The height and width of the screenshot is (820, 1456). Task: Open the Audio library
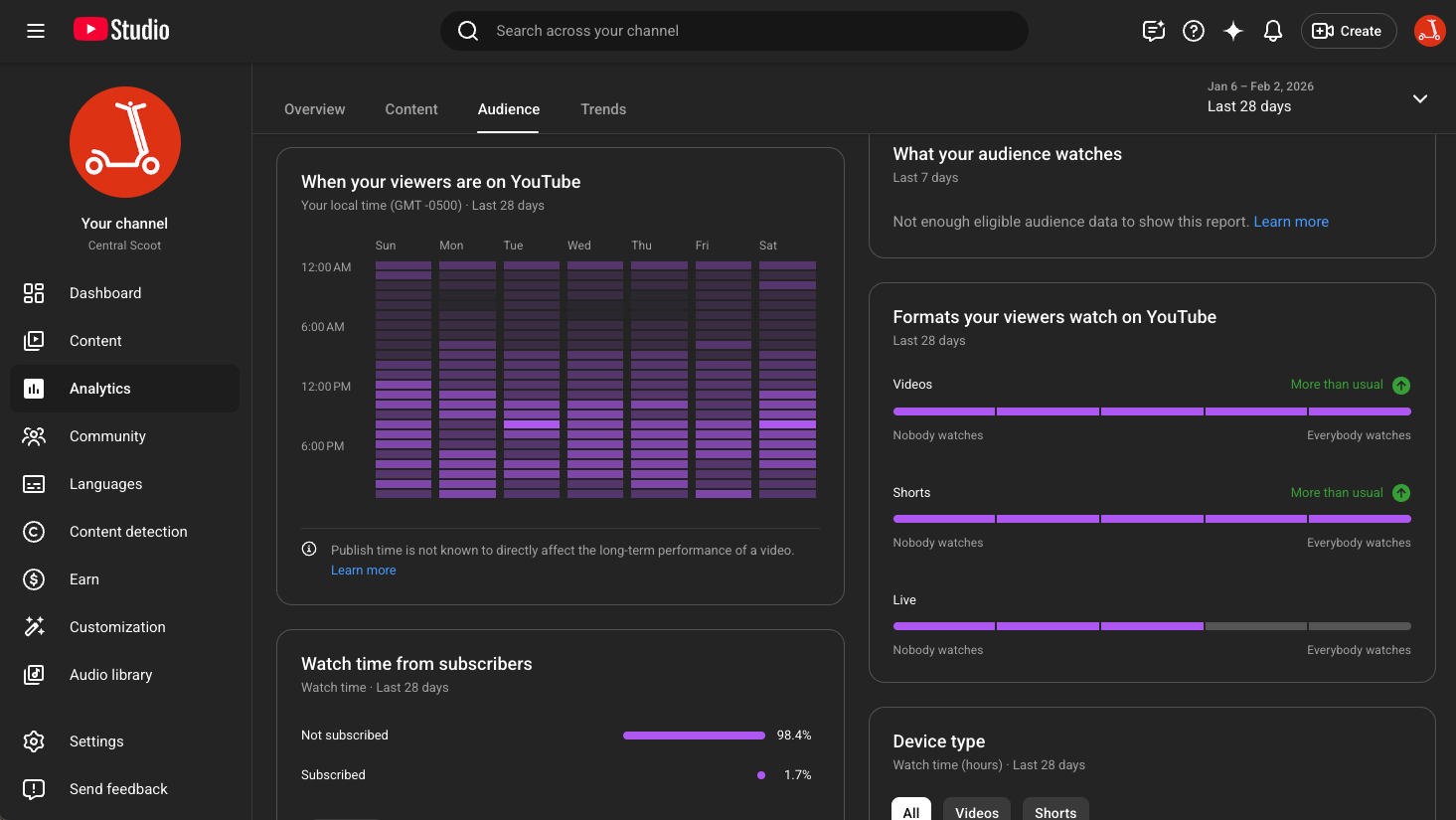[110, 674]
